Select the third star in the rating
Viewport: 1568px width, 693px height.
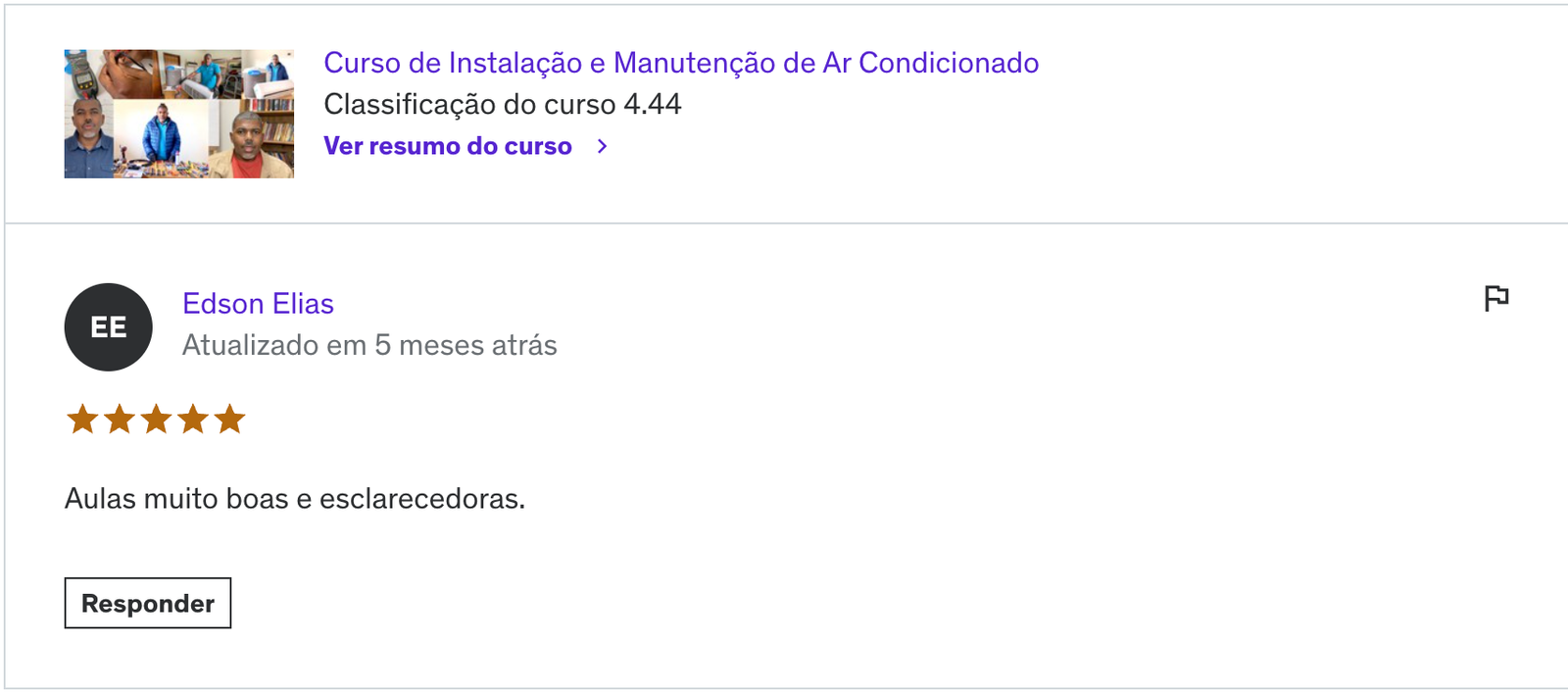coord(156,420)
